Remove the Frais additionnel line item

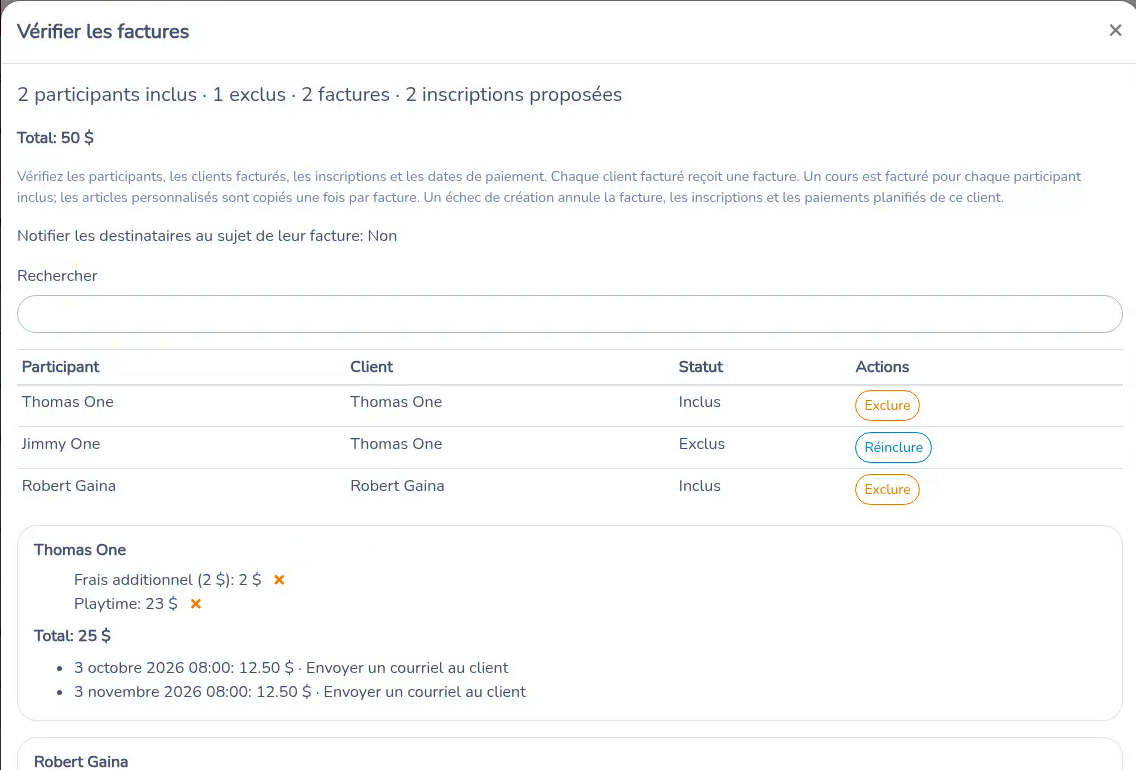point(279,579)
